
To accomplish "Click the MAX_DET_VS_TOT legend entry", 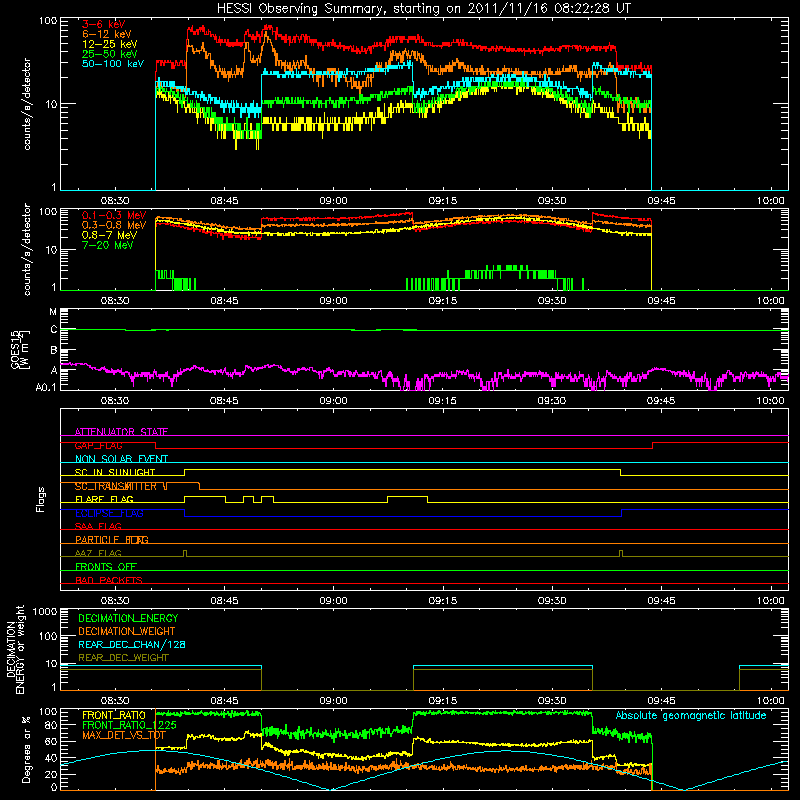I will click(x=124, y=735).
